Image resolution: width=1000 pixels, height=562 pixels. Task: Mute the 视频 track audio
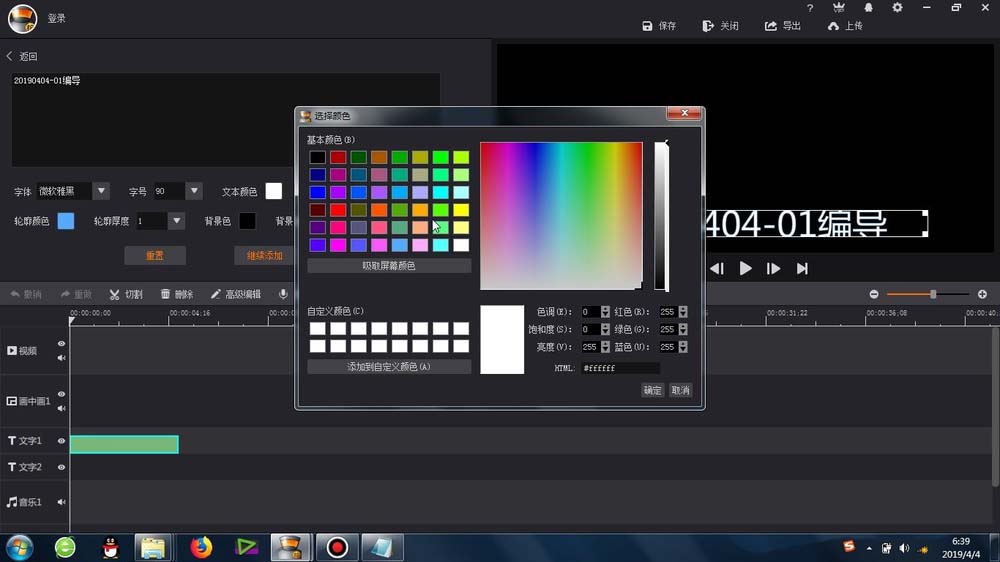61,358
